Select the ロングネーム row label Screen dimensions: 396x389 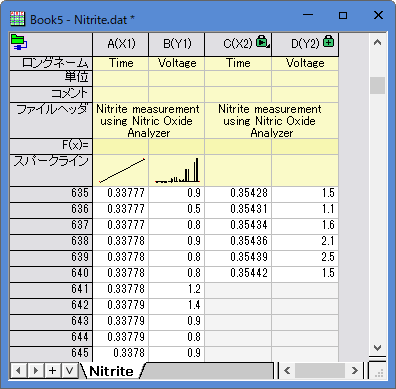point(51,63)
